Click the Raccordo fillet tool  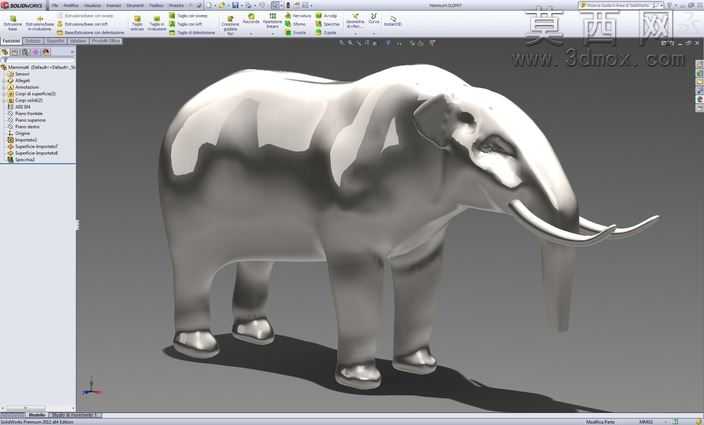click(x=251, y=18)
